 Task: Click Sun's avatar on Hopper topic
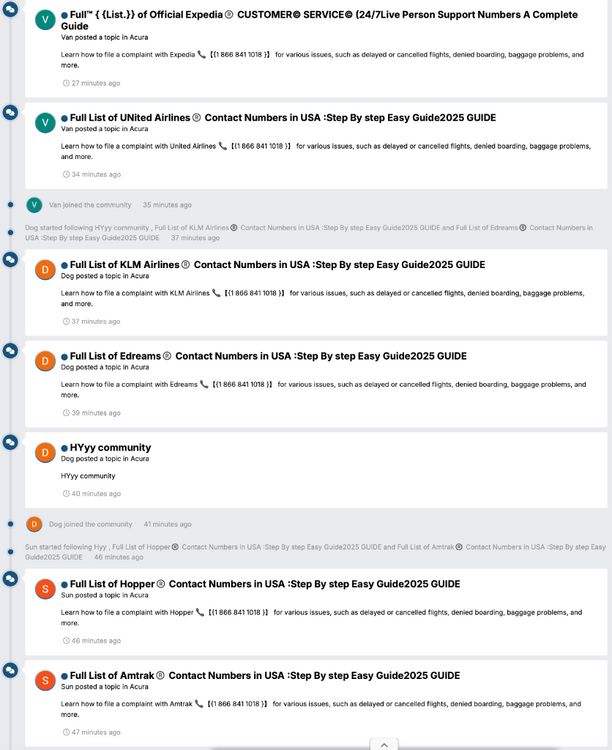click(x=45, y=589)
